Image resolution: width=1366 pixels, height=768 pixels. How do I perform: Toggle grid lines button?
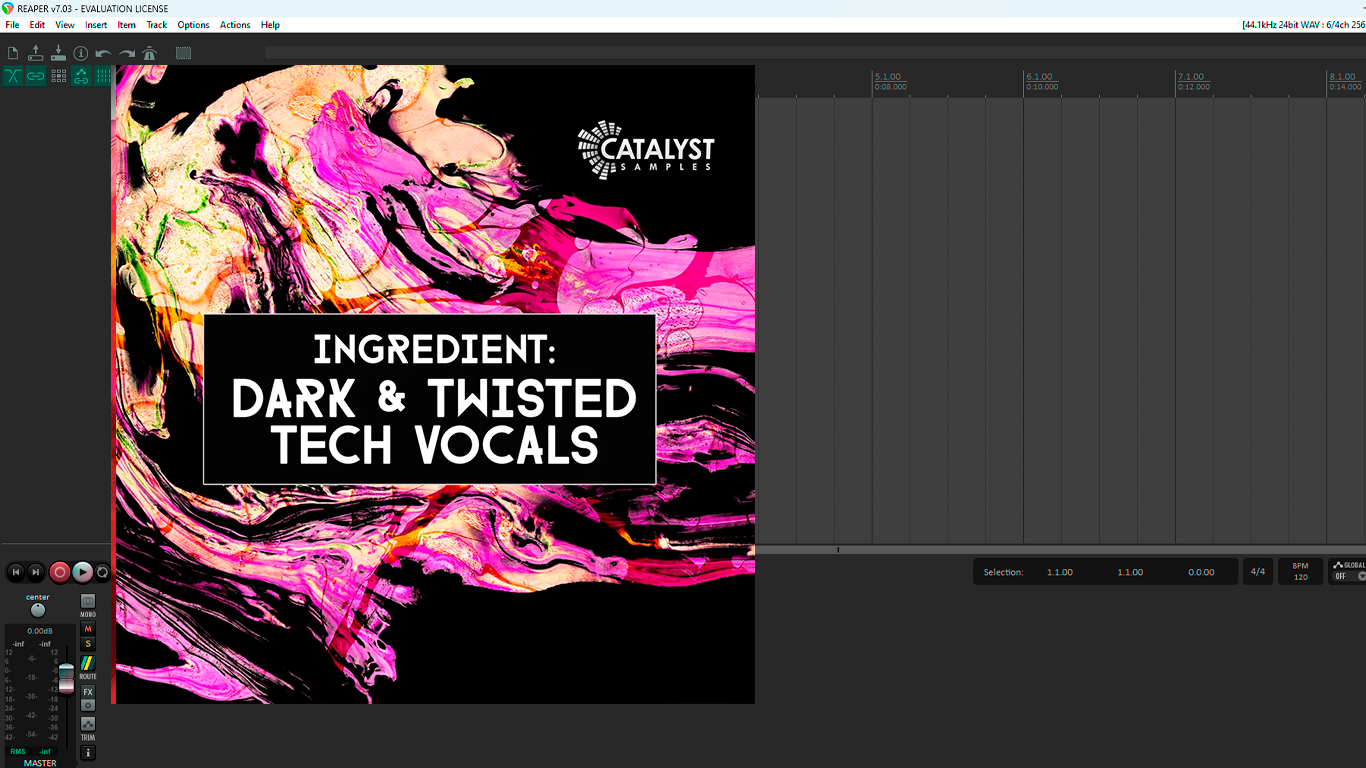pos(103,76)
